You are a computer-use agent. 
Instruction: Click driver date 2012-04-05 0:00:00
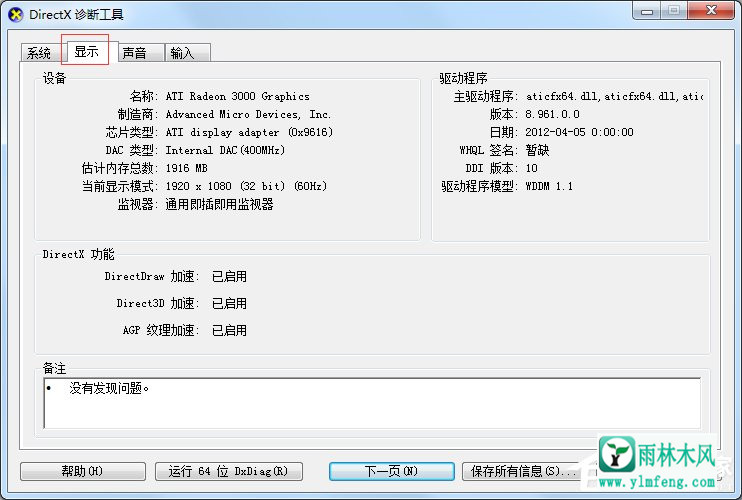coord(579,132)
